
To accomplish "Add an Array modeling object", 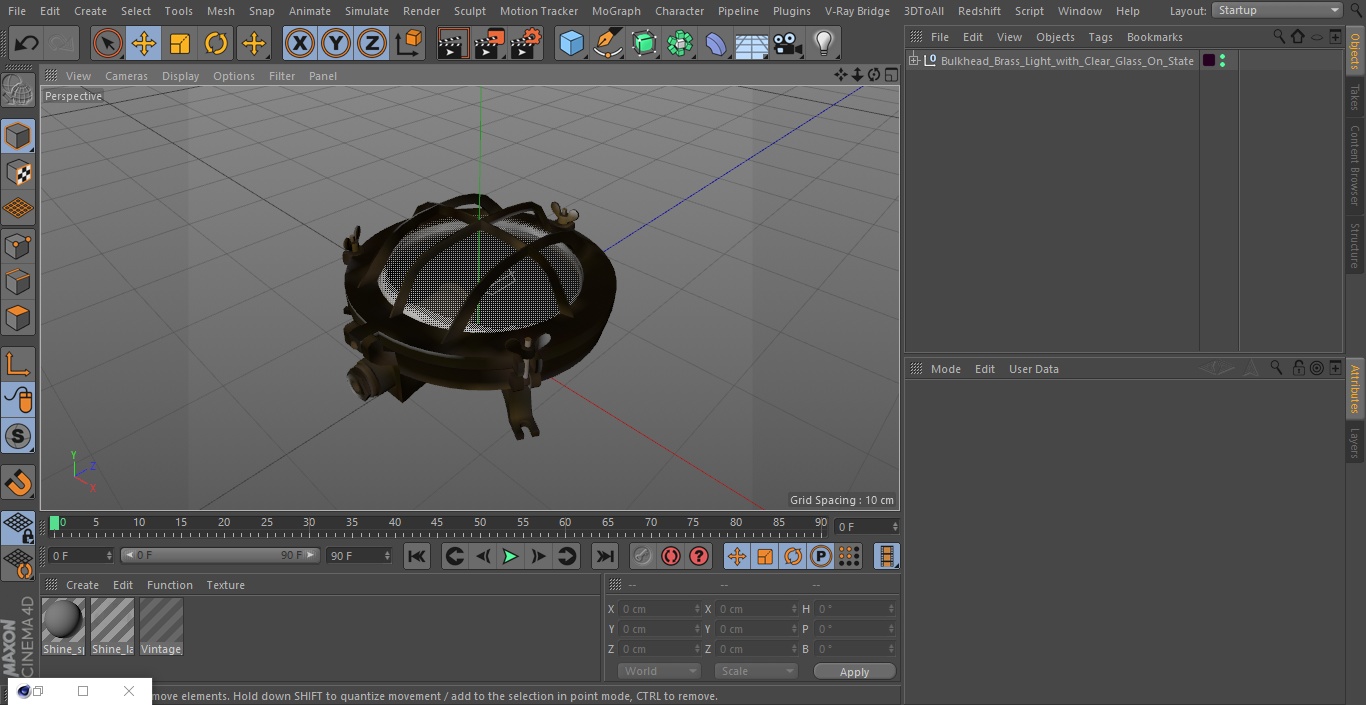I will point(680,43).
